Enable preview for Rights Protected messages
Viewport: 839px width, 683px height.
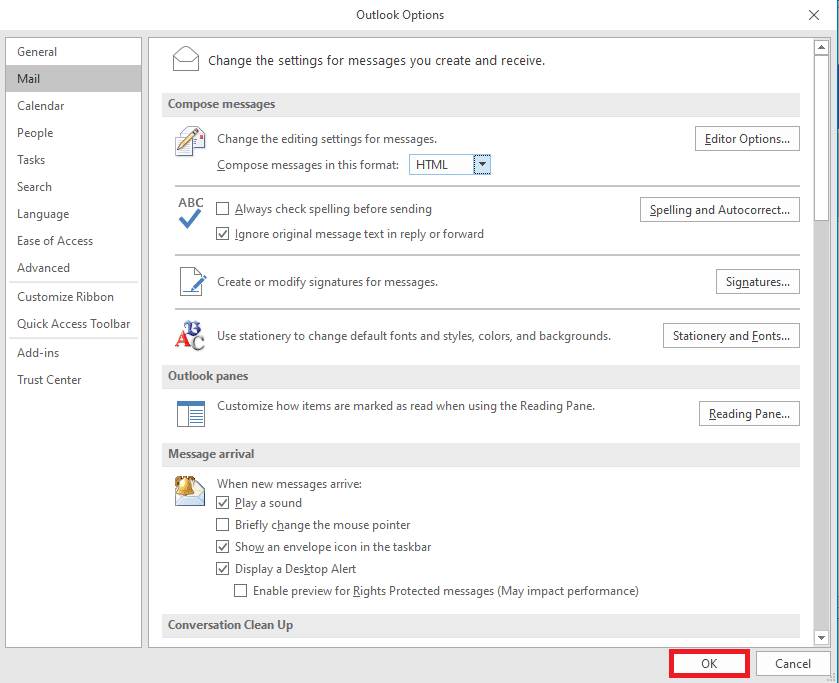tap(241, 590)
